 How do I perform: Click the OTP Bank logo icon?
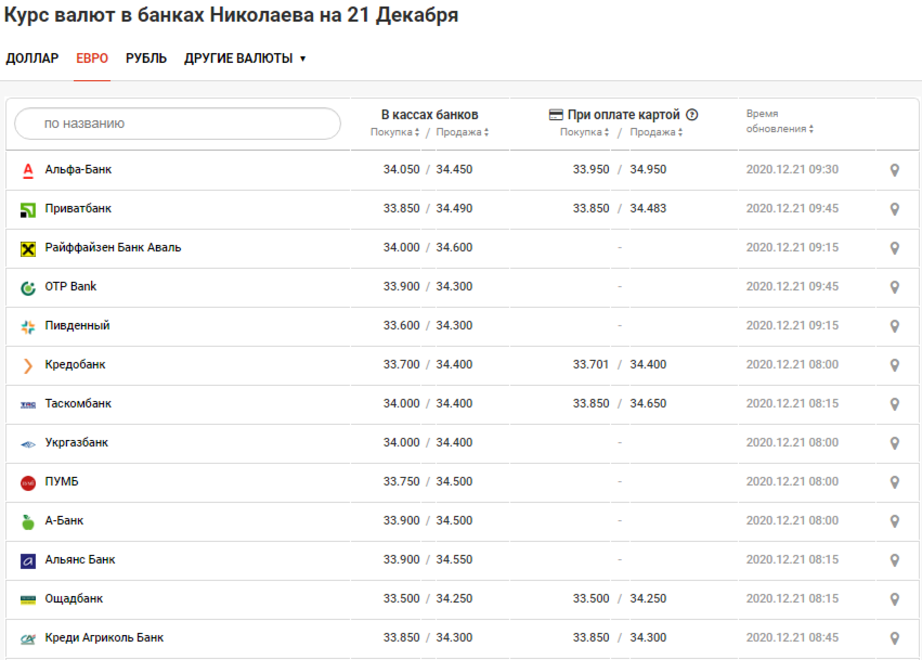tap(28, 287)
